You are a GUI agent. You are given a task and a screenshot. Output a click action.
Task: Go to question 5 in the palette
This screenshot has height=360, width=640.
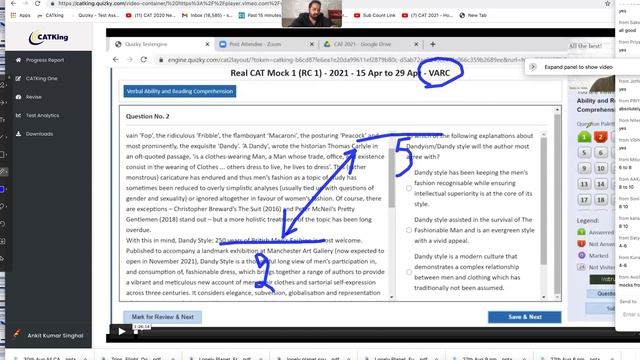point(584,153)
